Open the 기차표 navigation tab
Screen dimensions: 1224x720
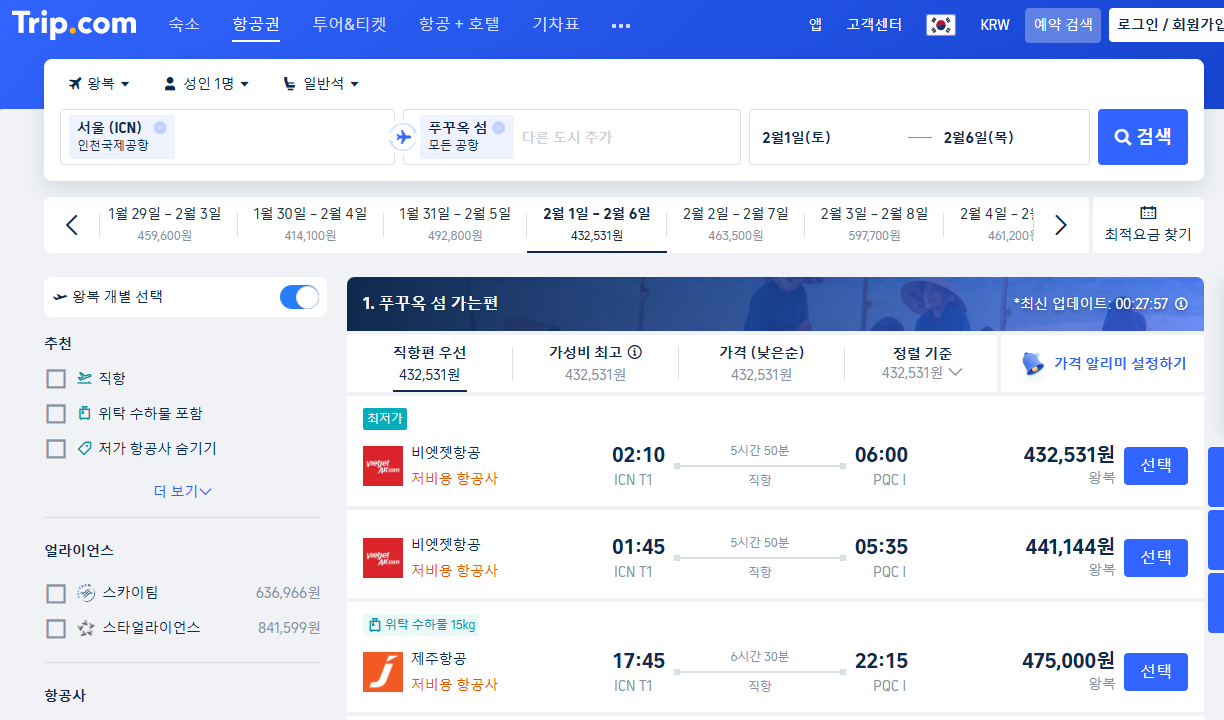[x=556, y=24]
